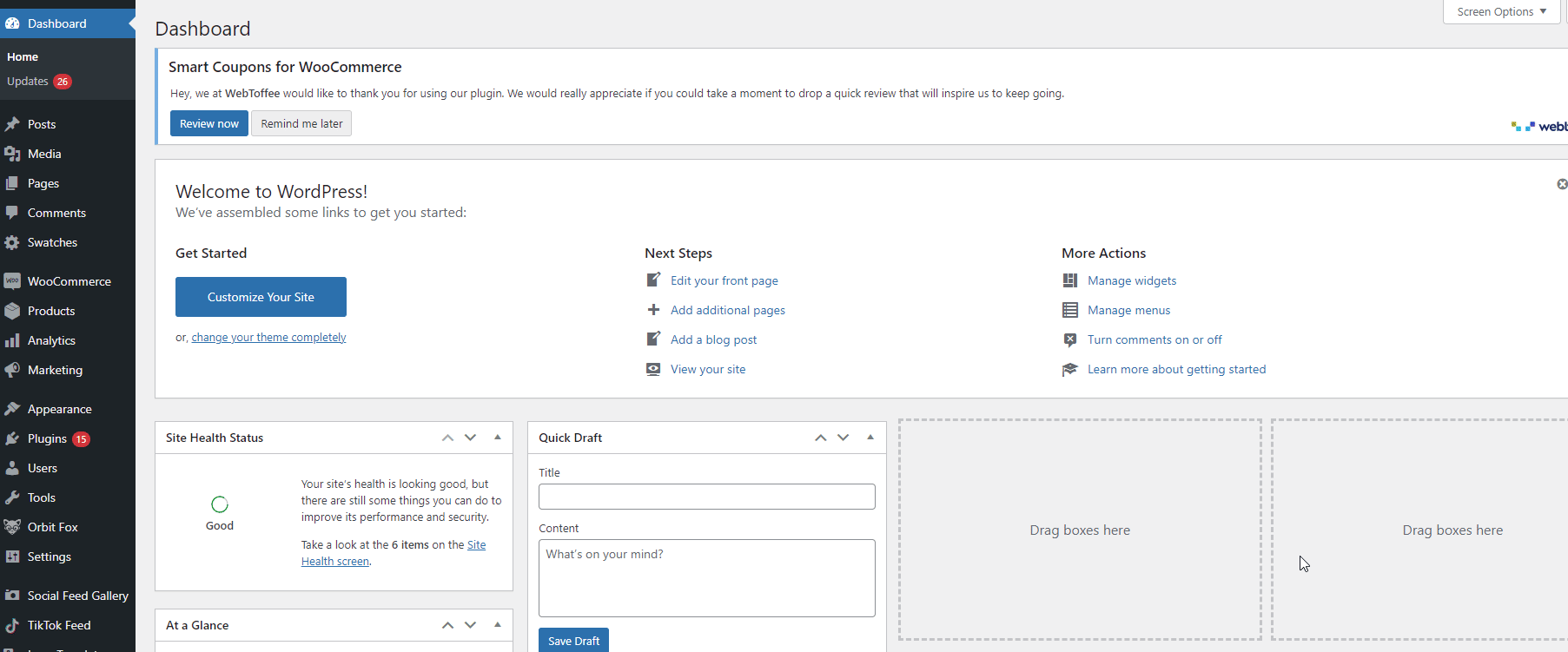Move At a Glance box down
1568x652 pixels.
tap(470, 625)
